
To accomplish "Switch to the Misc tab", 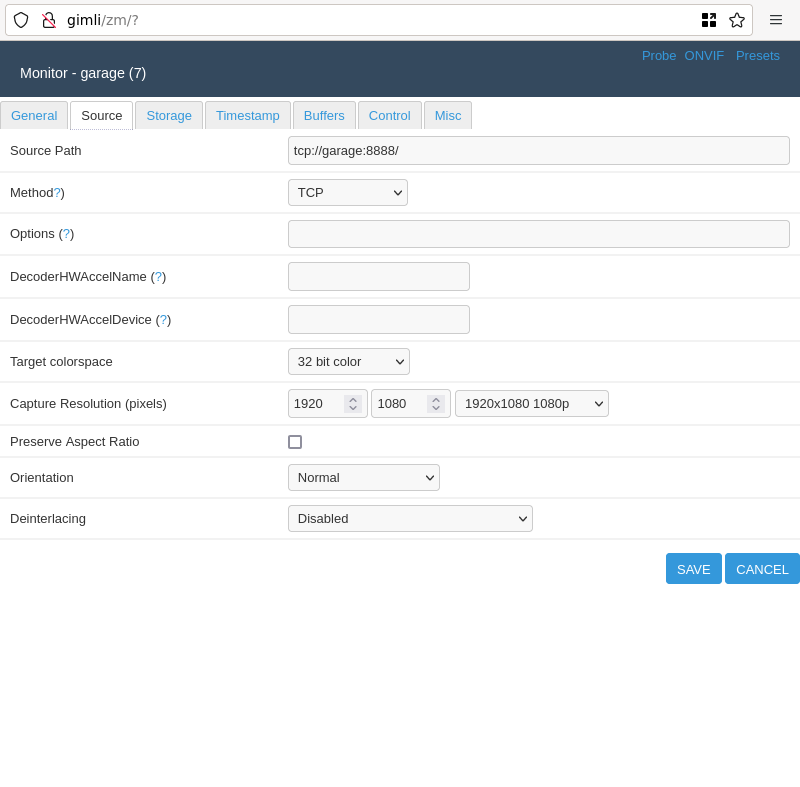I will click(448, 116).
